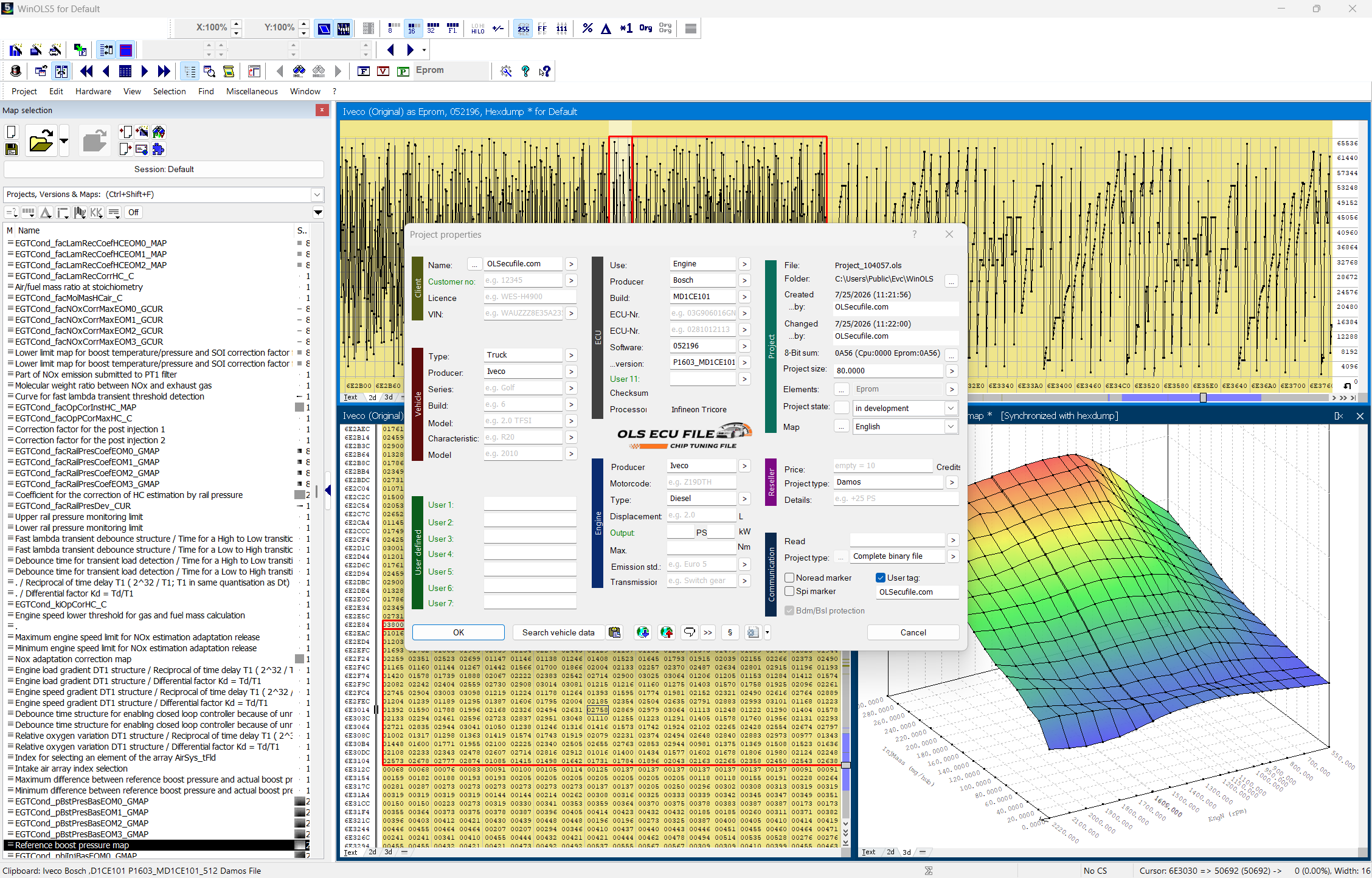Toggle the red-bordered blue window layout button
The image size is (1372, 878).
pyautogui.click(x=126, y=50)
